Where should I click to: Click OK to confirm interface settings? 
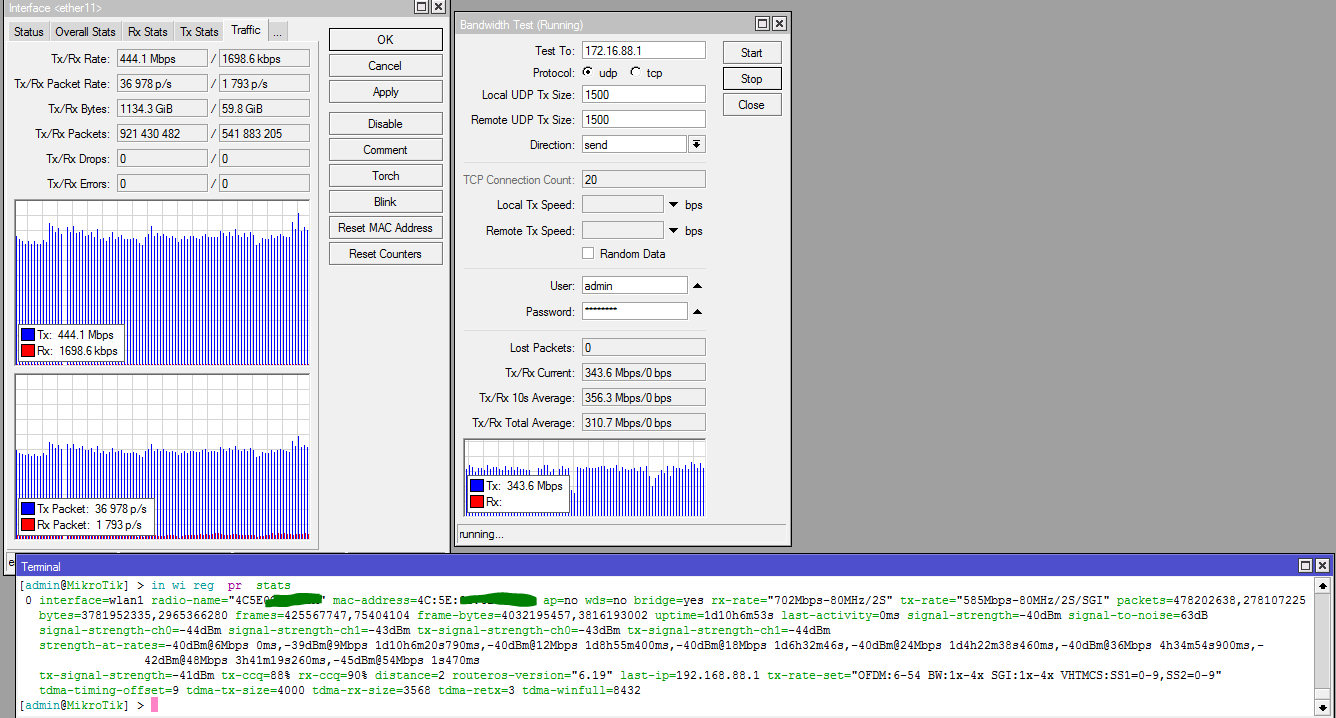coord(385,39)
